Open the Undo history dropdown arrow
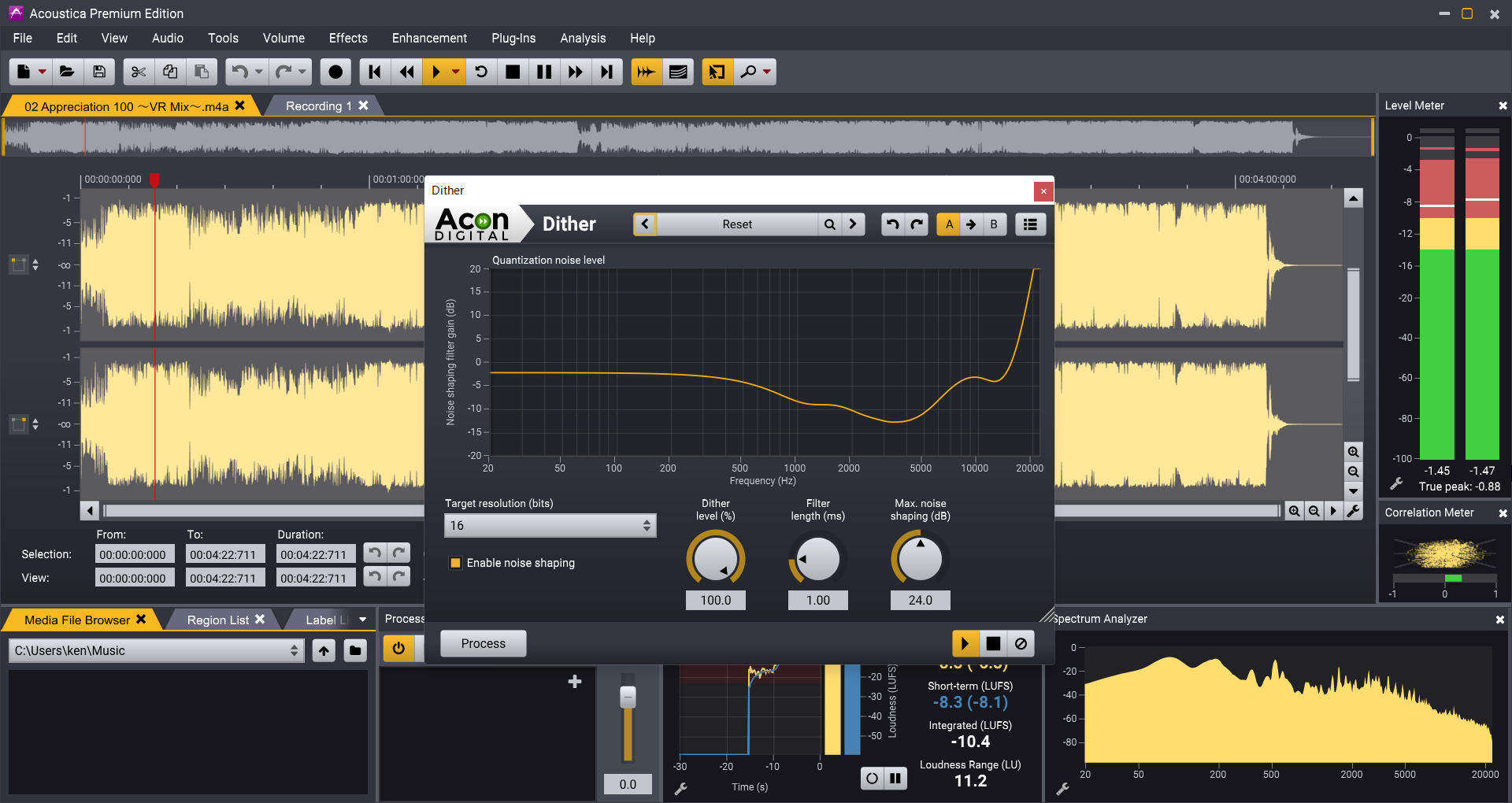Screen dimensions: 1512x803 [x=259, y=72]
